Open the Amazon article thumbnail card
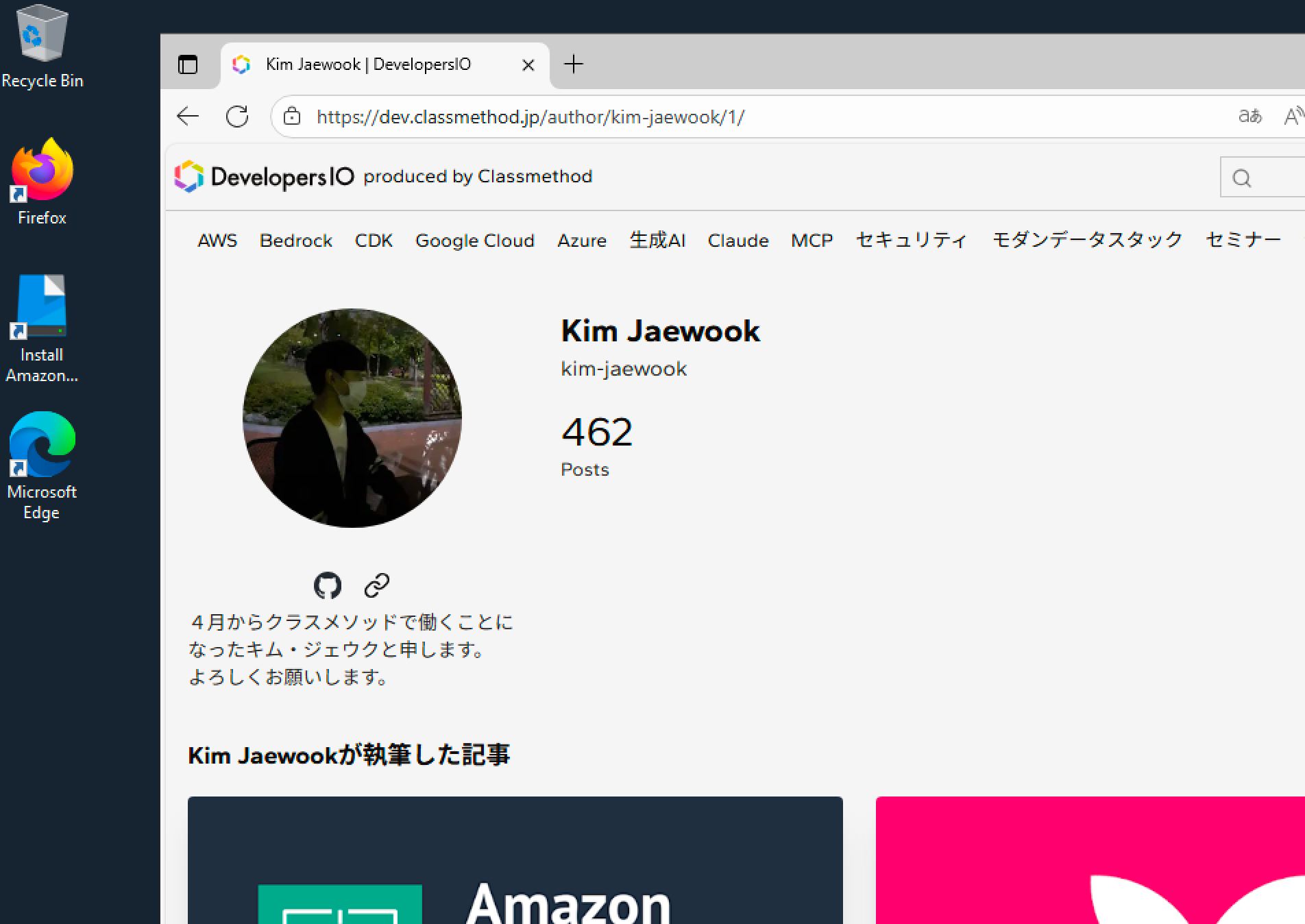Screen dimensions: 1305x924 [x=515, y=860]
